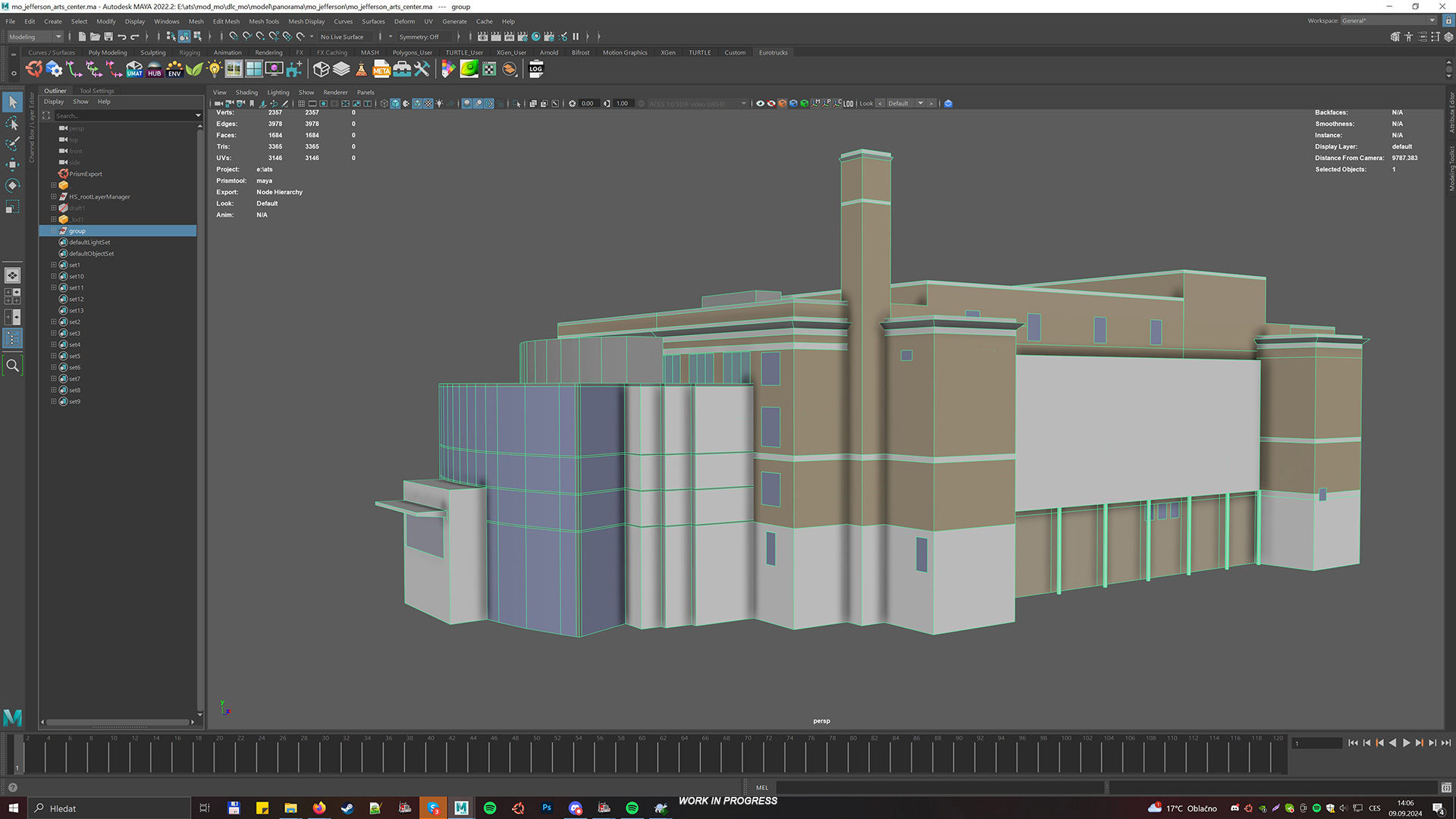
Task: Click the color swatches fan shelf icon
Action: [x=449, y=70]
